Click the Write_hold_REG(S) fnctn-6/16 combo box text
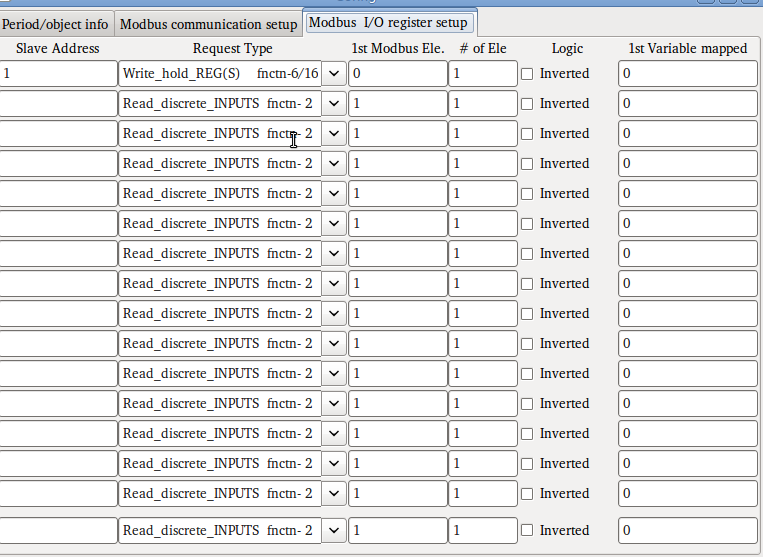The width and height of the screenshot is (763, 557). [220, 73]
